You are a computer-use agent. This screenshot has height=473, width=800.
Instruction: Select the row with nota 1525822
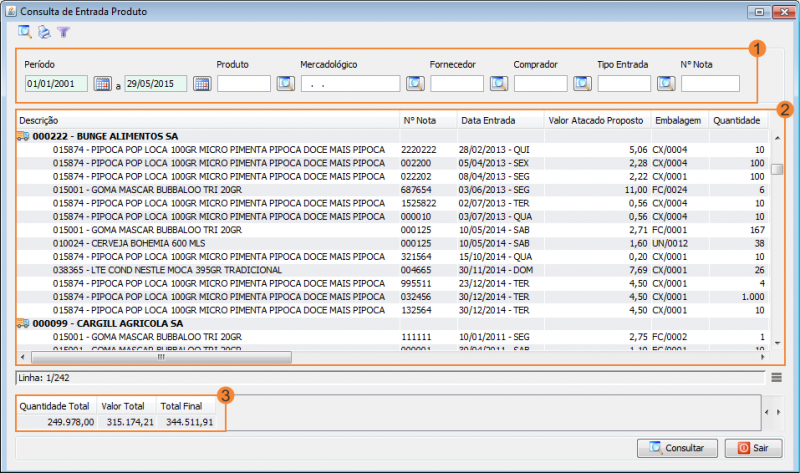pyautogui.click(x=392, y=203)
